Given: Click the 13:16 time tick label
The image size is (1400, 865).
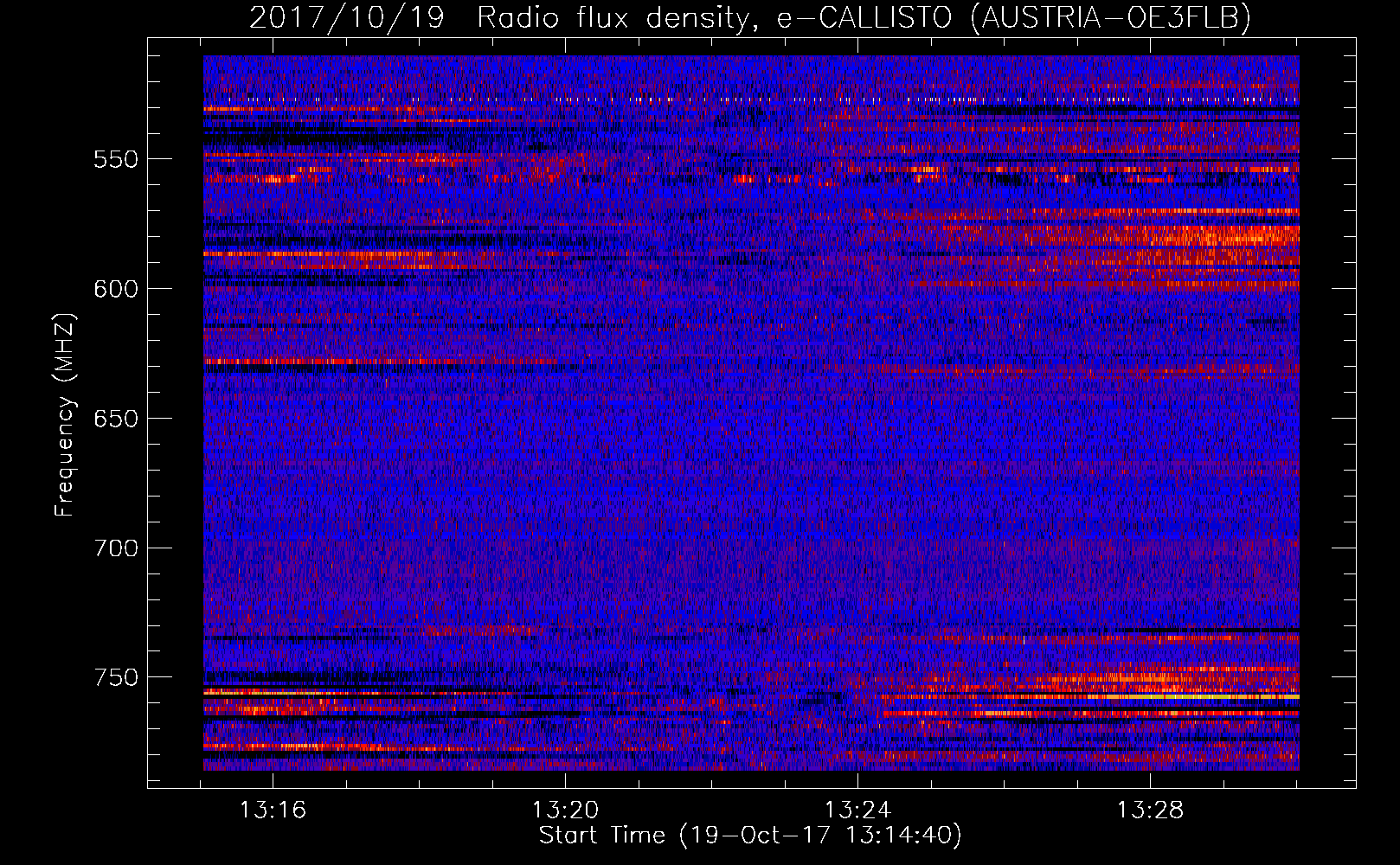Looking at the screenshot, I should (x=273, y=811).
